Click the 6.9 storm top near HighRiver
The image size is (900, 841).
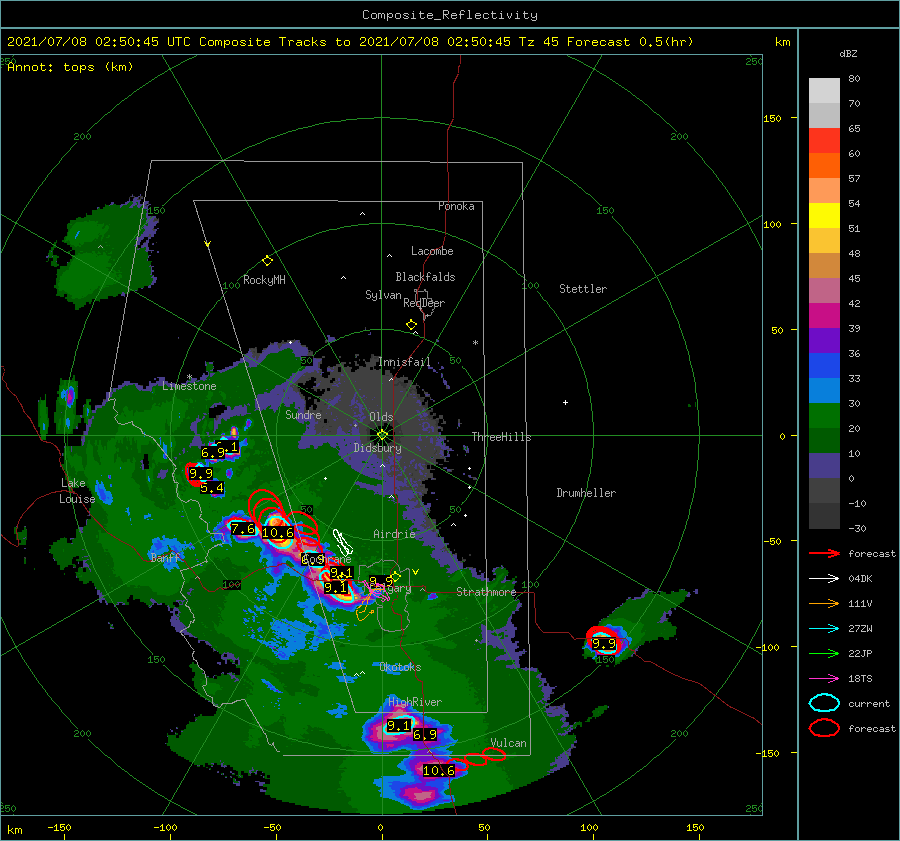425,734
